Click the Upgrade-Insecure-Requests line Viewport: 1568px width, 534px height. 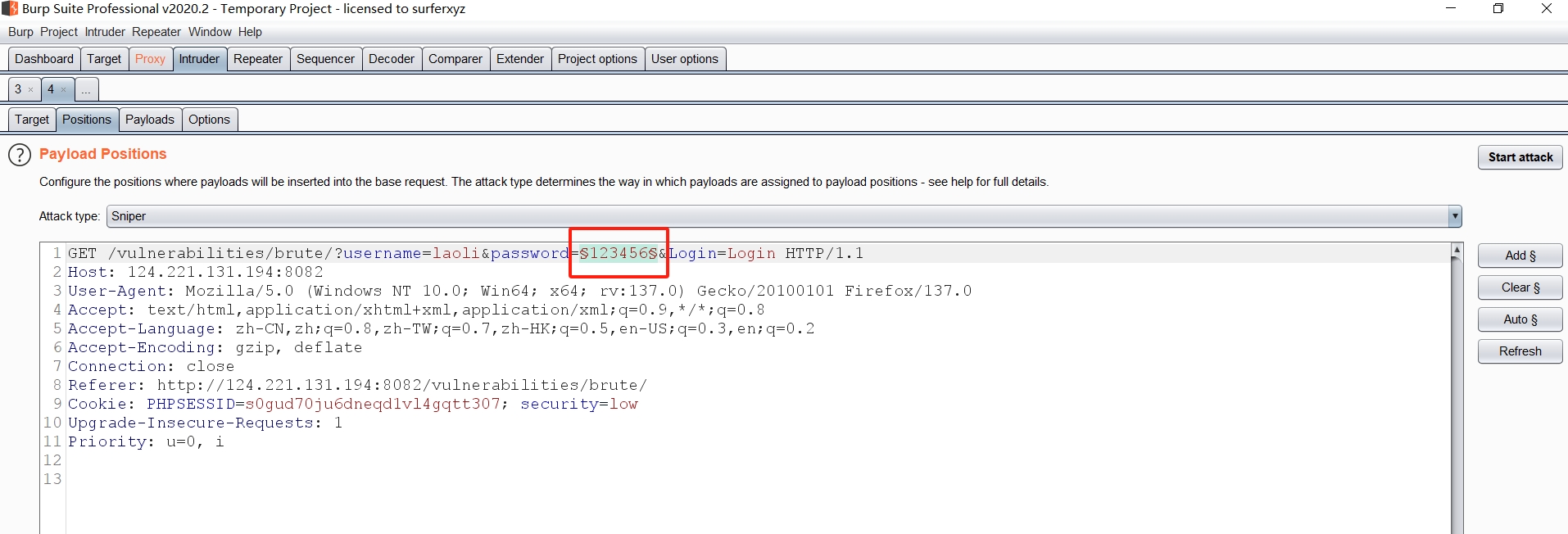point(206,423)
